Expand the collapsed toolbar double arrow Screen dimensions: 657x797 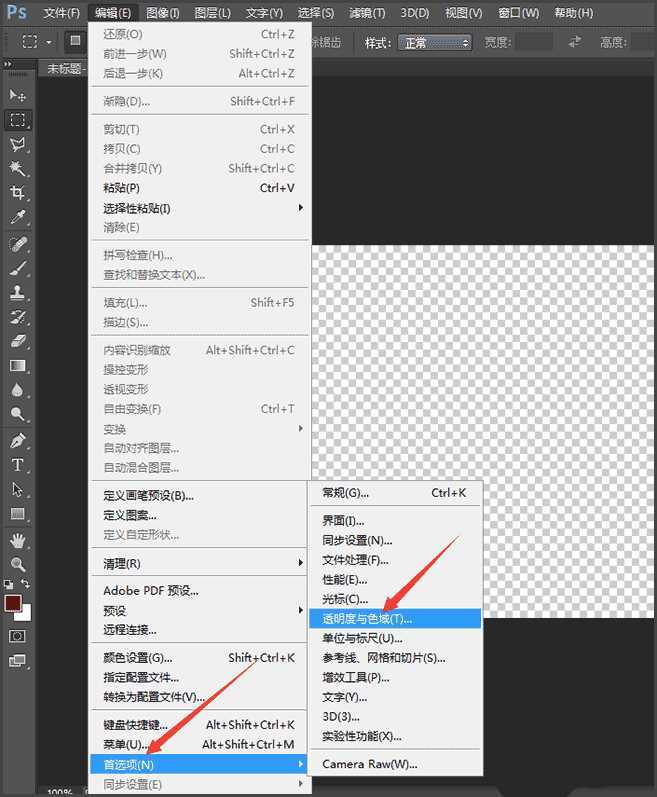point(8,64)
